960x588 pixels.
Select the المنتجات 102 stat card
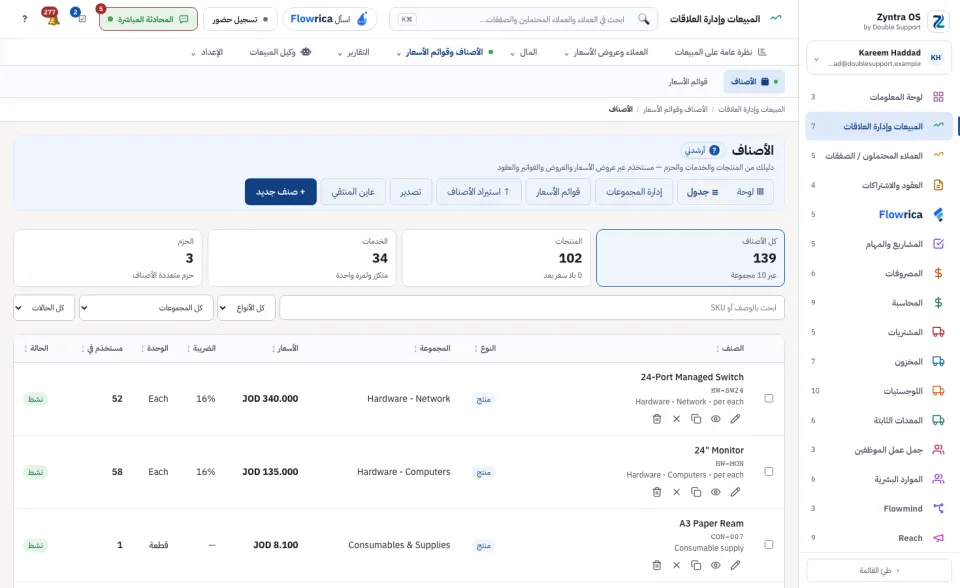click(x=496, y=258)
